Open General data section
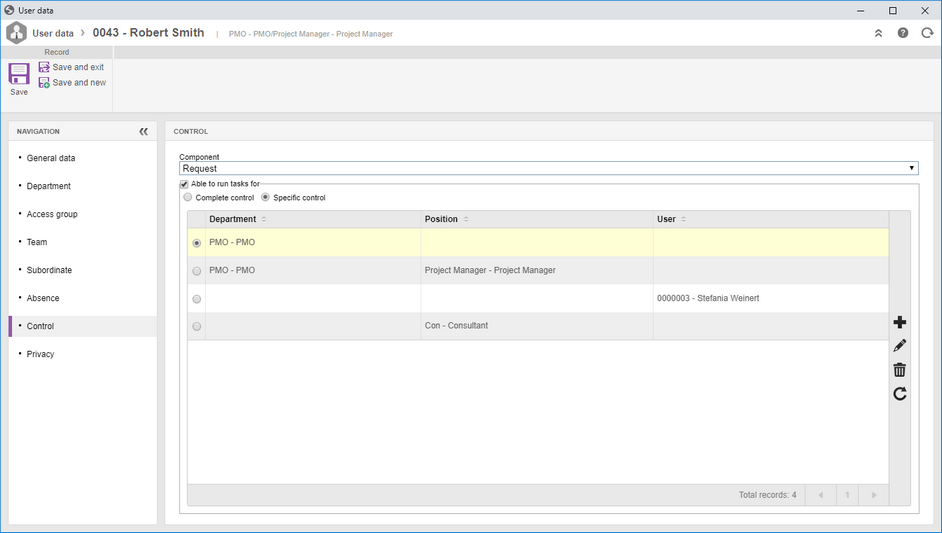This screenshot has height=533, width=942. click(50, 158)
